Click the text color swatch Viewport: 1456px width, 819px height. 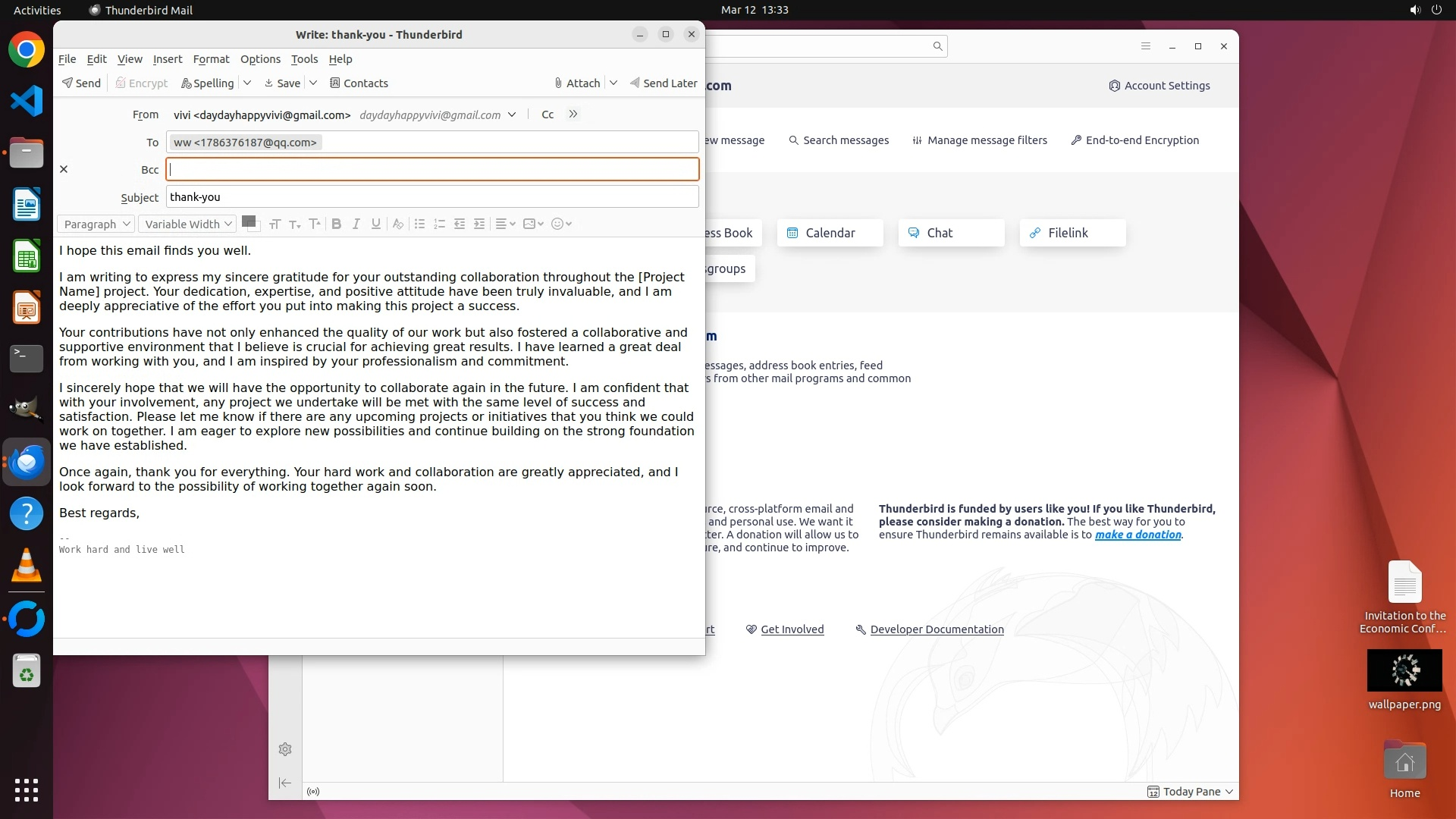click(247, 221)
